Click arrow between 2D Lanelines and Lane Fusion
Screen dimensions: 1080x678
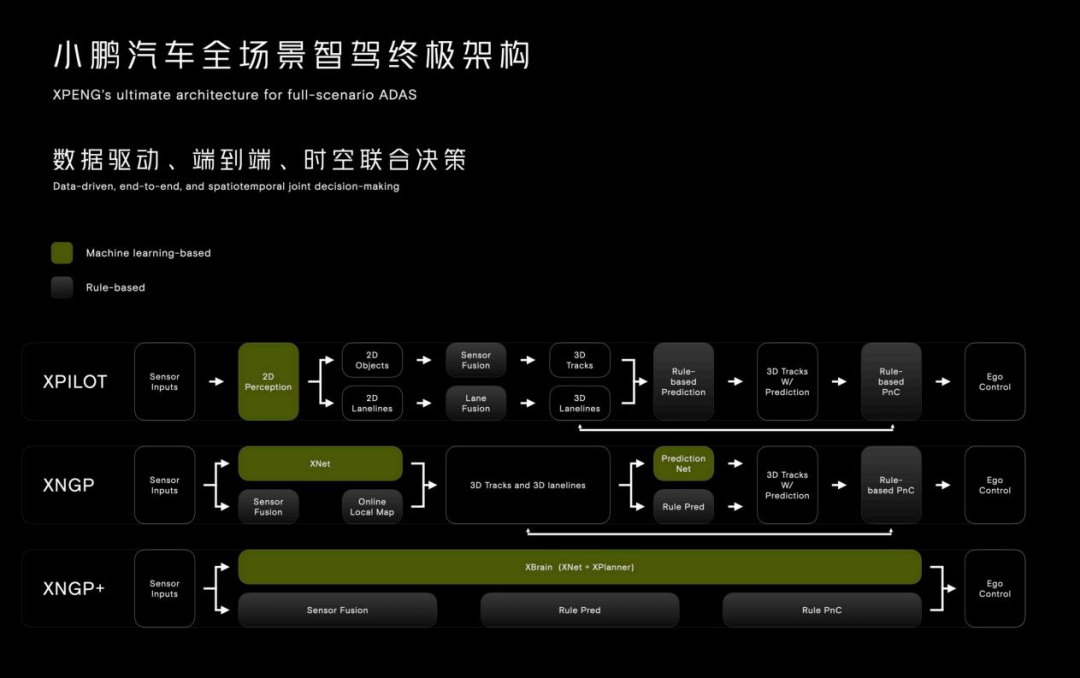coord(424,403)
